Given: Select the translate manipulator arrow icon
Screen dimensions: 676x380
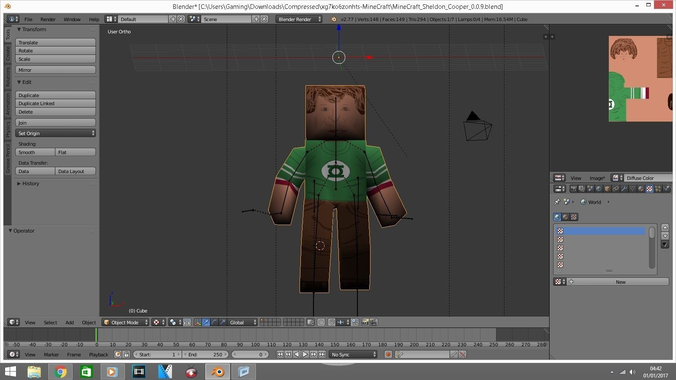Looking at the screenshot, I should click(x=206, y=322).
